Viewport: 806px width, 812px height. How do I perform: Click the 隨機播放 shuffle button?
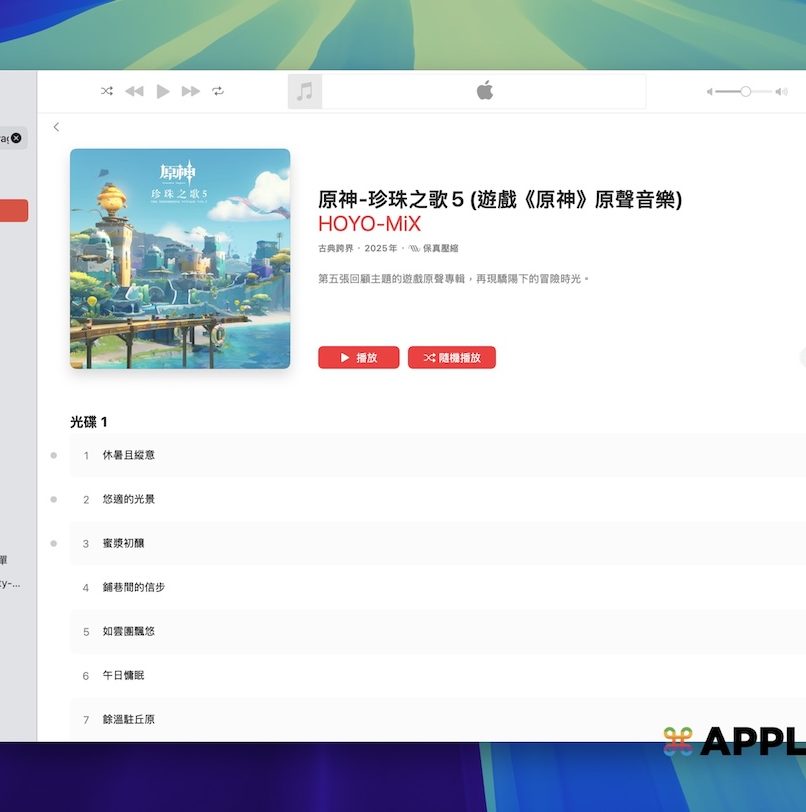point(451,357)
